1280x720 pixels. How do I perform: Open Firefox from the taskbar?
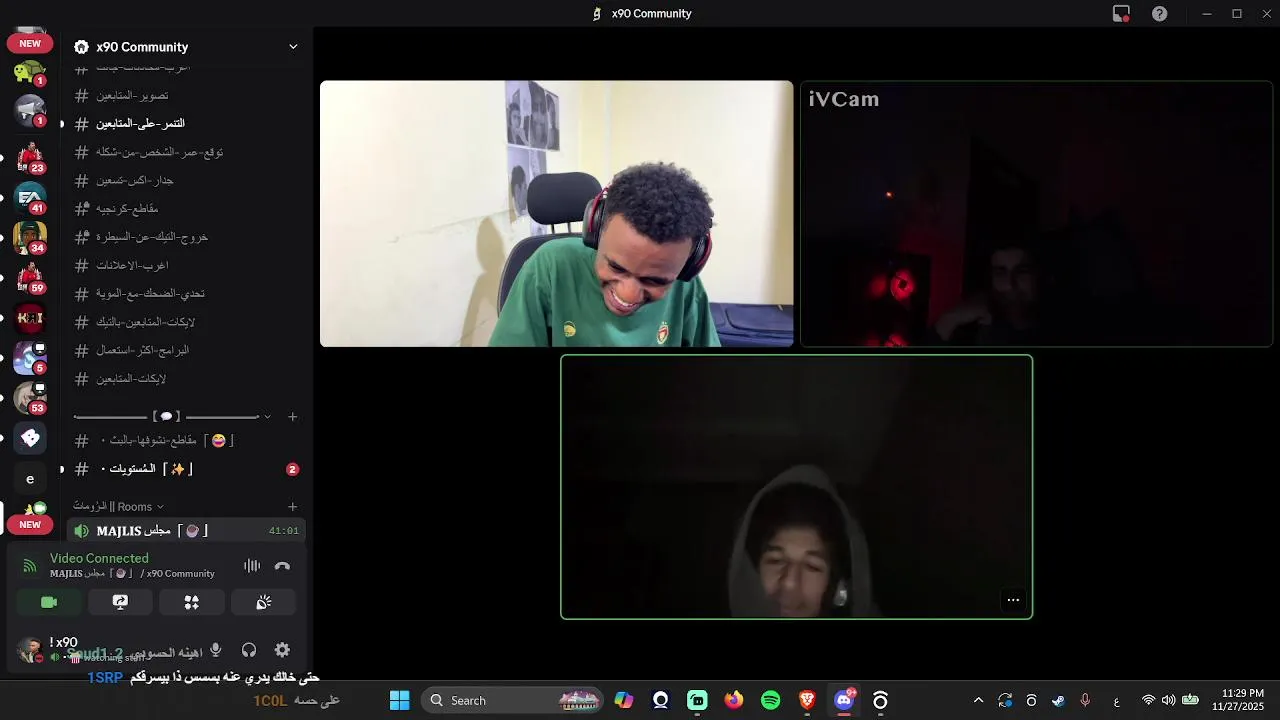point(734,700)
